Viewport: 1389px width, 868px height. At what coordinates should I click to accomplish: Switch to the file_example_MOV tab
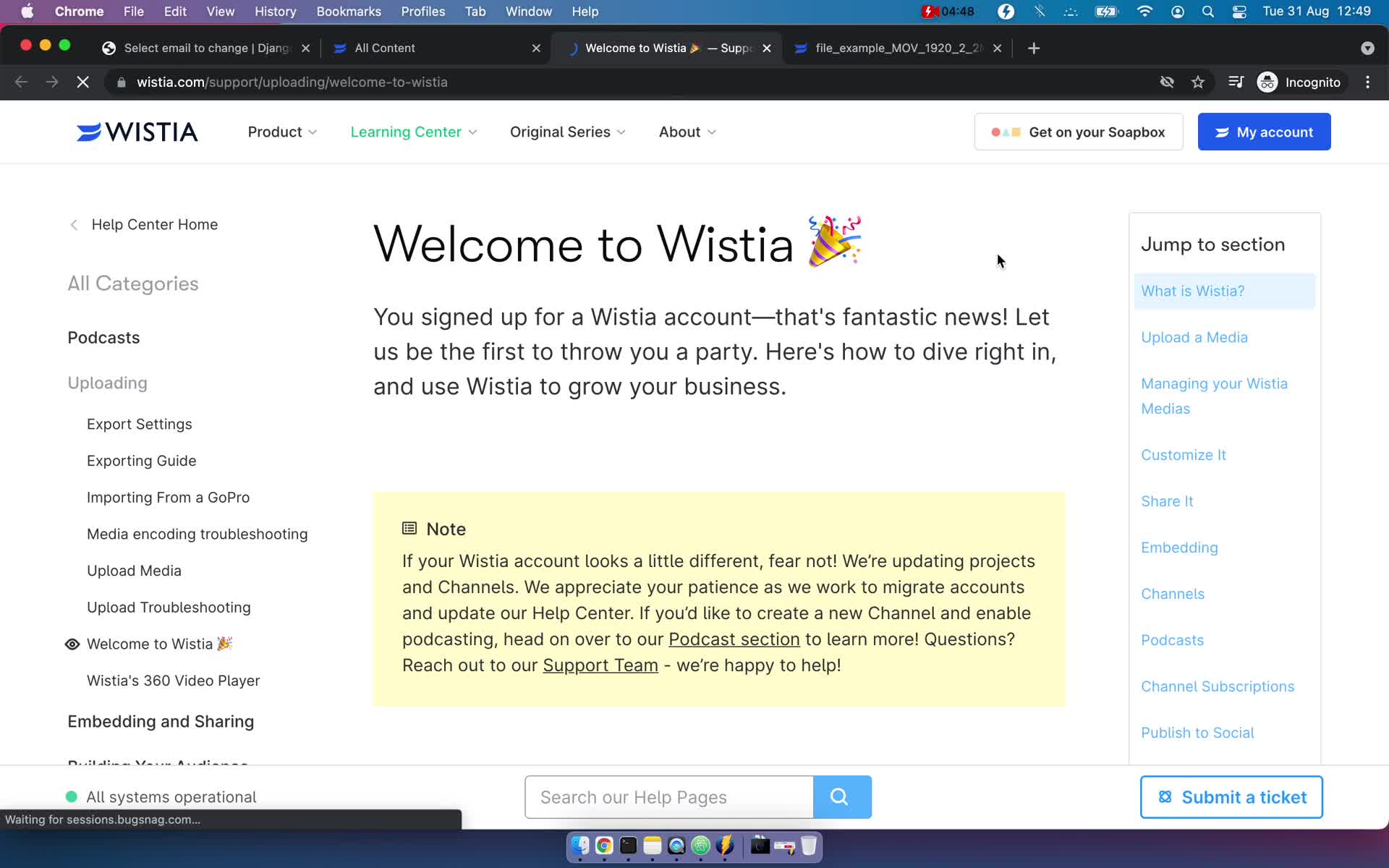[897, 48]
